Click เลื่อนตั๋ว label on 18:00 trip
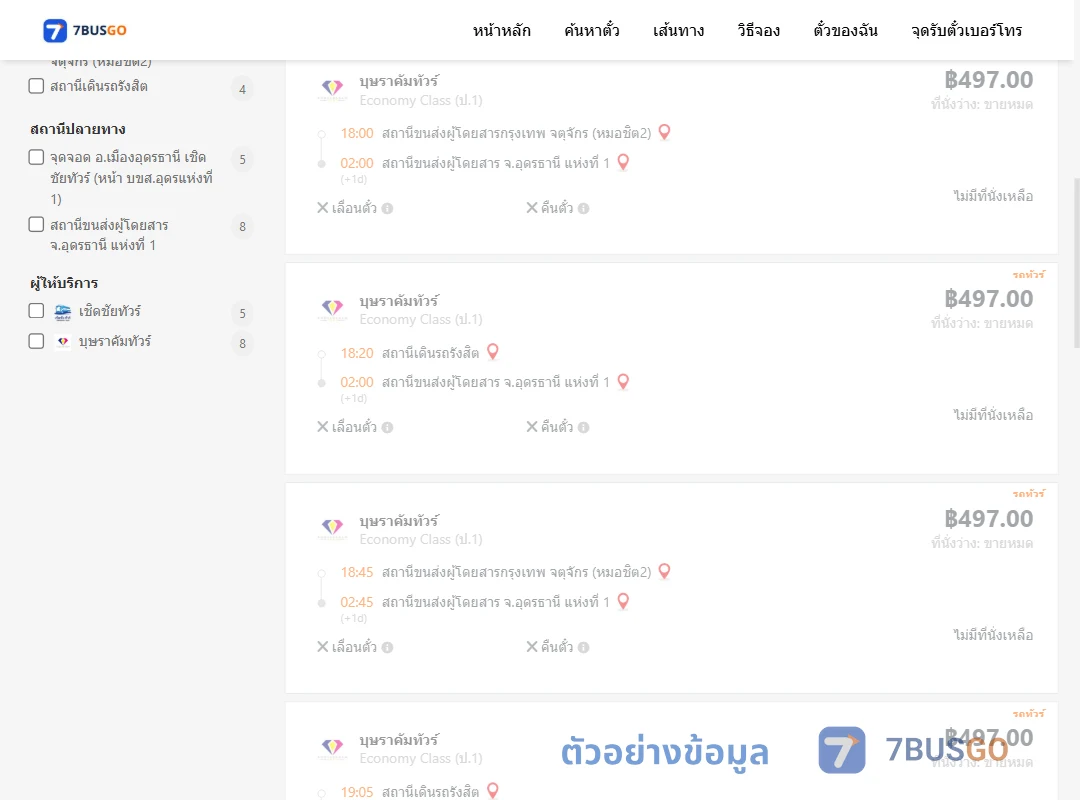The height and width of the screenshot is (800, 1080). coord(354,207)
